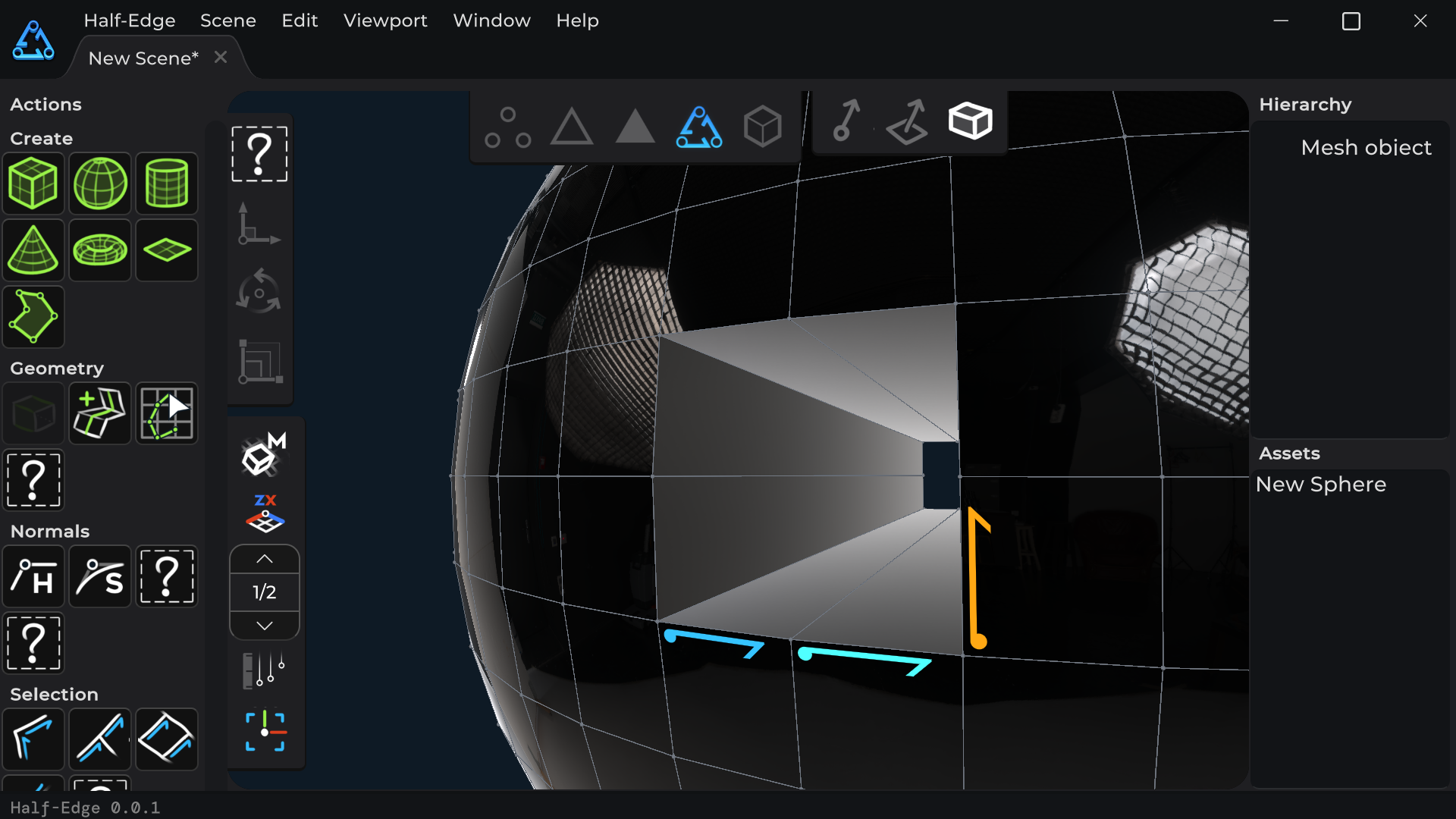Create a new cone primitive

33,250
